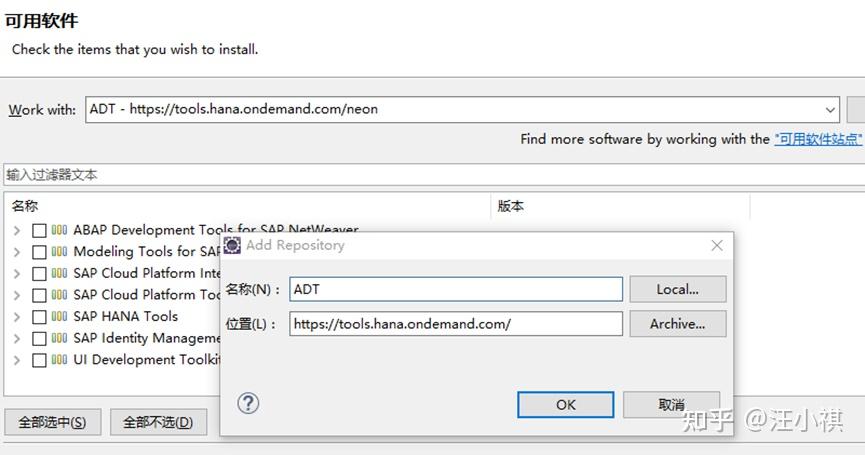Click the Eclipse icon in Add Repository title
Screen dimensions: 865x455
coord(232,245)
